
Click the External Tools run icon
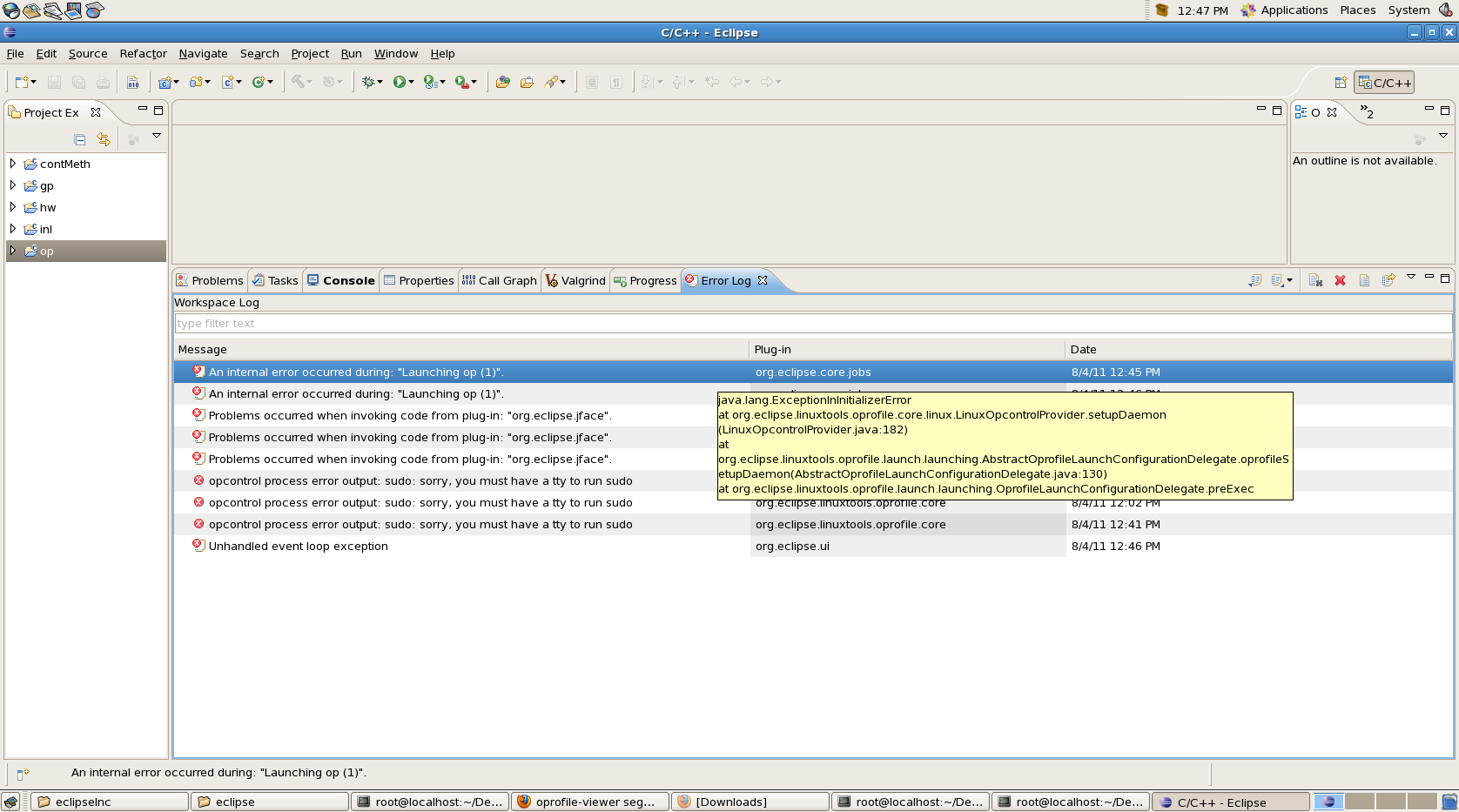461,82
